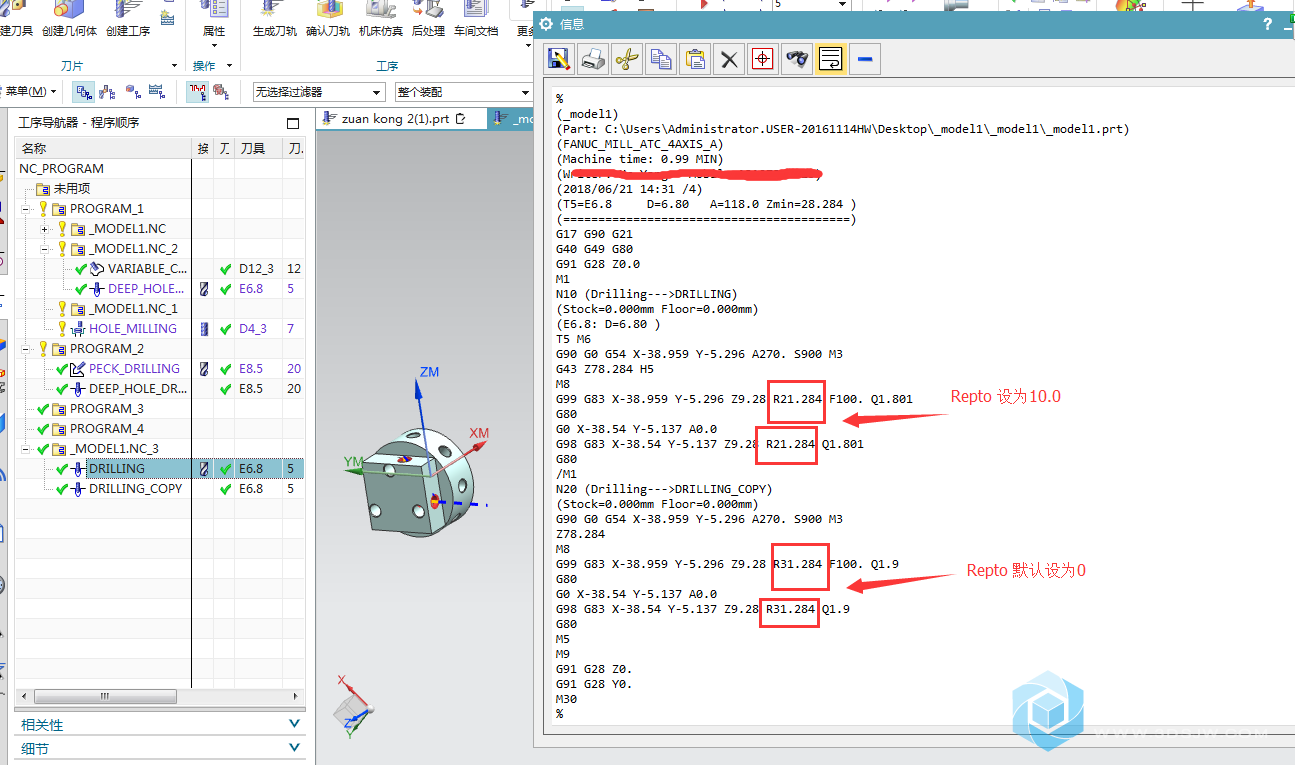Image resolution: width=1295 pixels, height=765 pixels.
Task: Select the VARIABLE_C... operation row
Action: (147, 269)
